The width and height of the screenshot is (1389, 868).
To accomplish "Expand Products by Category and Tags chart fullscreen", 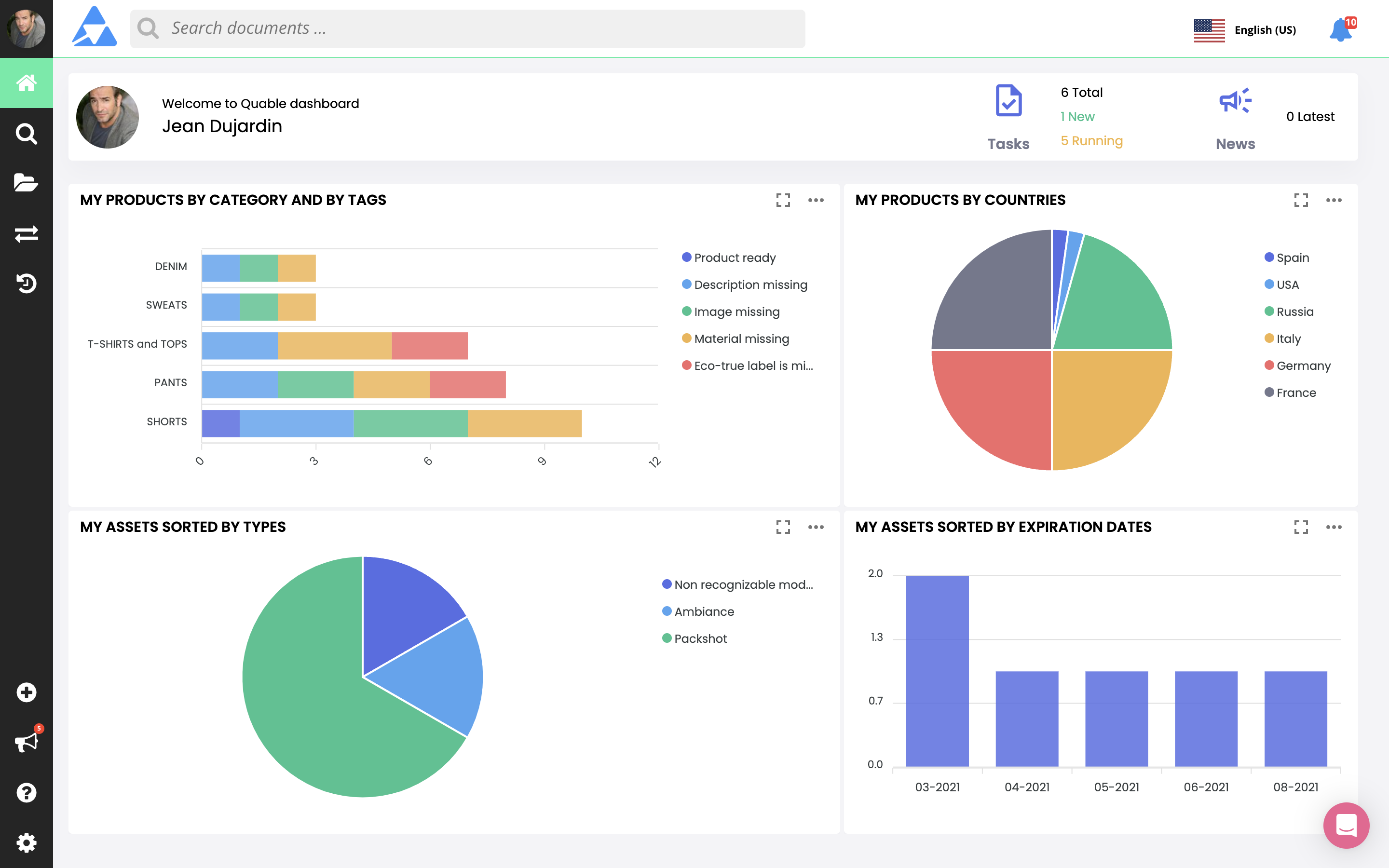I will (783, 200).
